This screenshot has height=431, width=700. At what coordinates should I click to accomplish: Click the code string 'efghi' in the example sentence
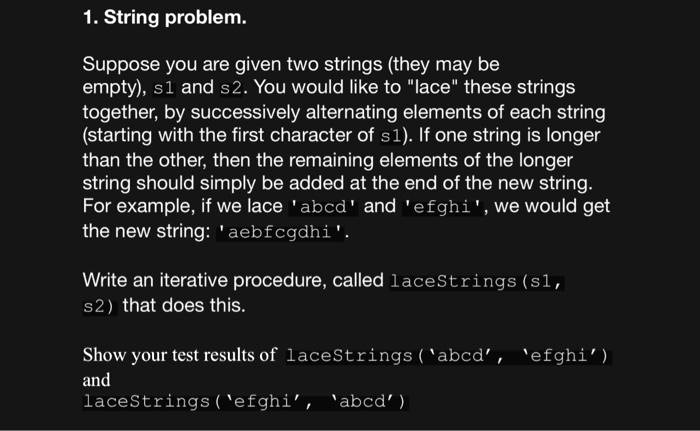coord(442,207)
